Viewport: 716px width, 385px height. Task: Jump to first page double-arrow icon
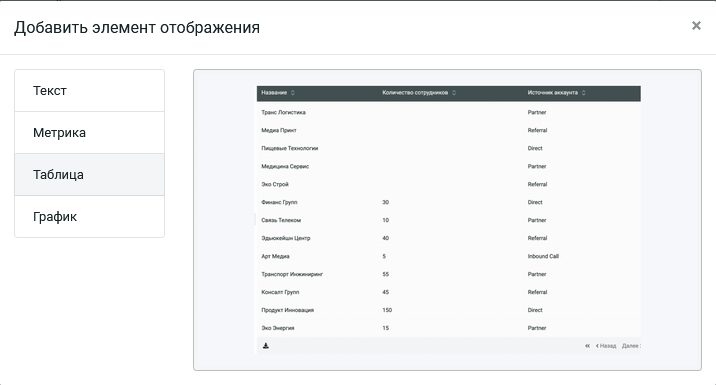(x=587, y=346)
